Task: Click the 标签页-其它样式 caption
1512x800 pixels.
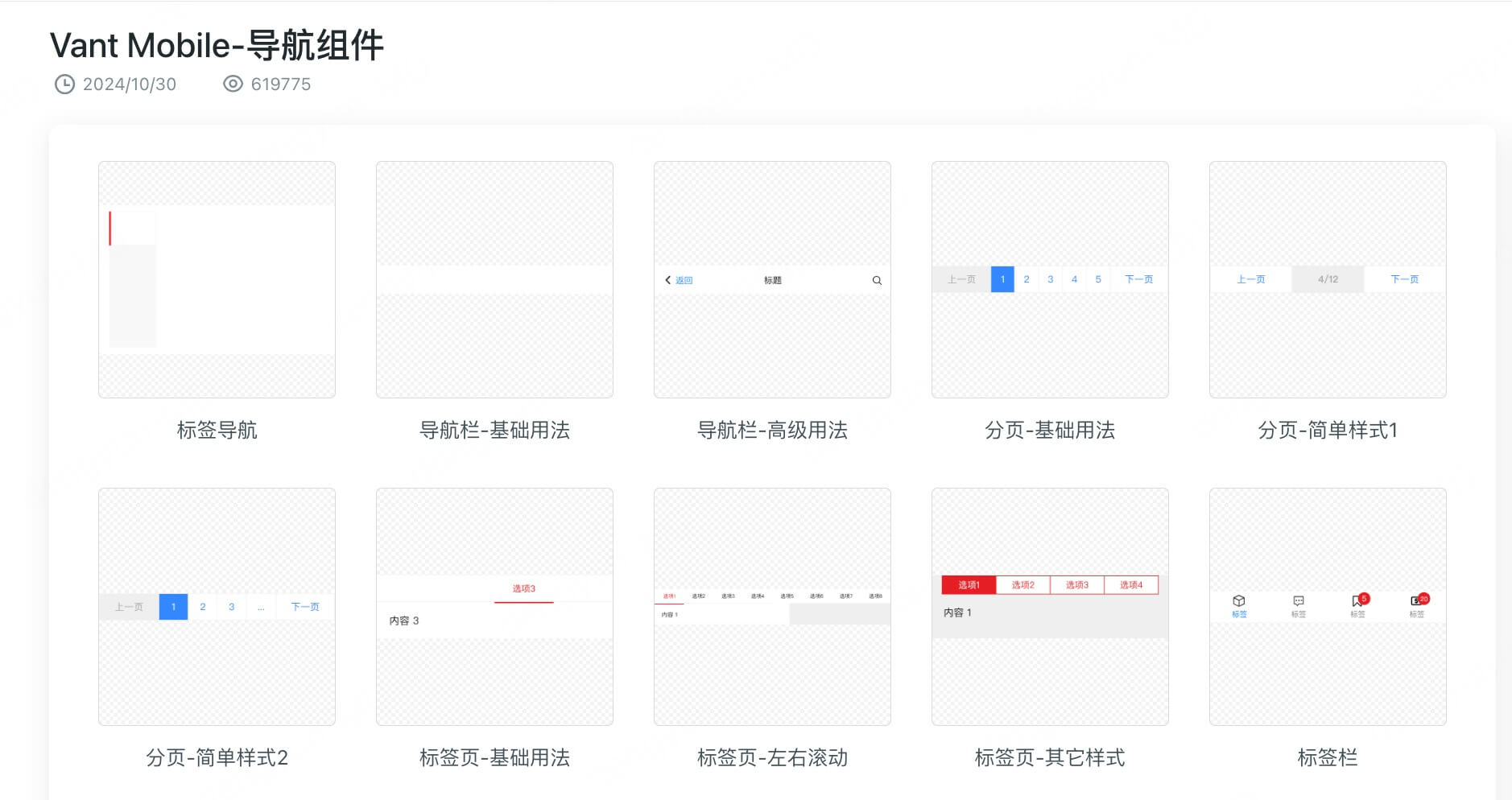Action: tap(1050, 758)
